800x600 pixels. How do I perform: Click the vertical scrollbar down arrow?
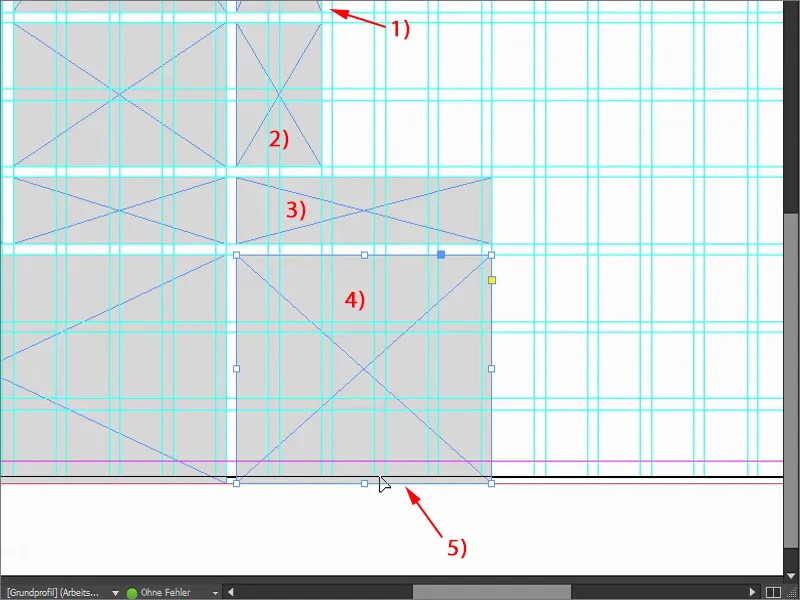(x=791, y=577)
